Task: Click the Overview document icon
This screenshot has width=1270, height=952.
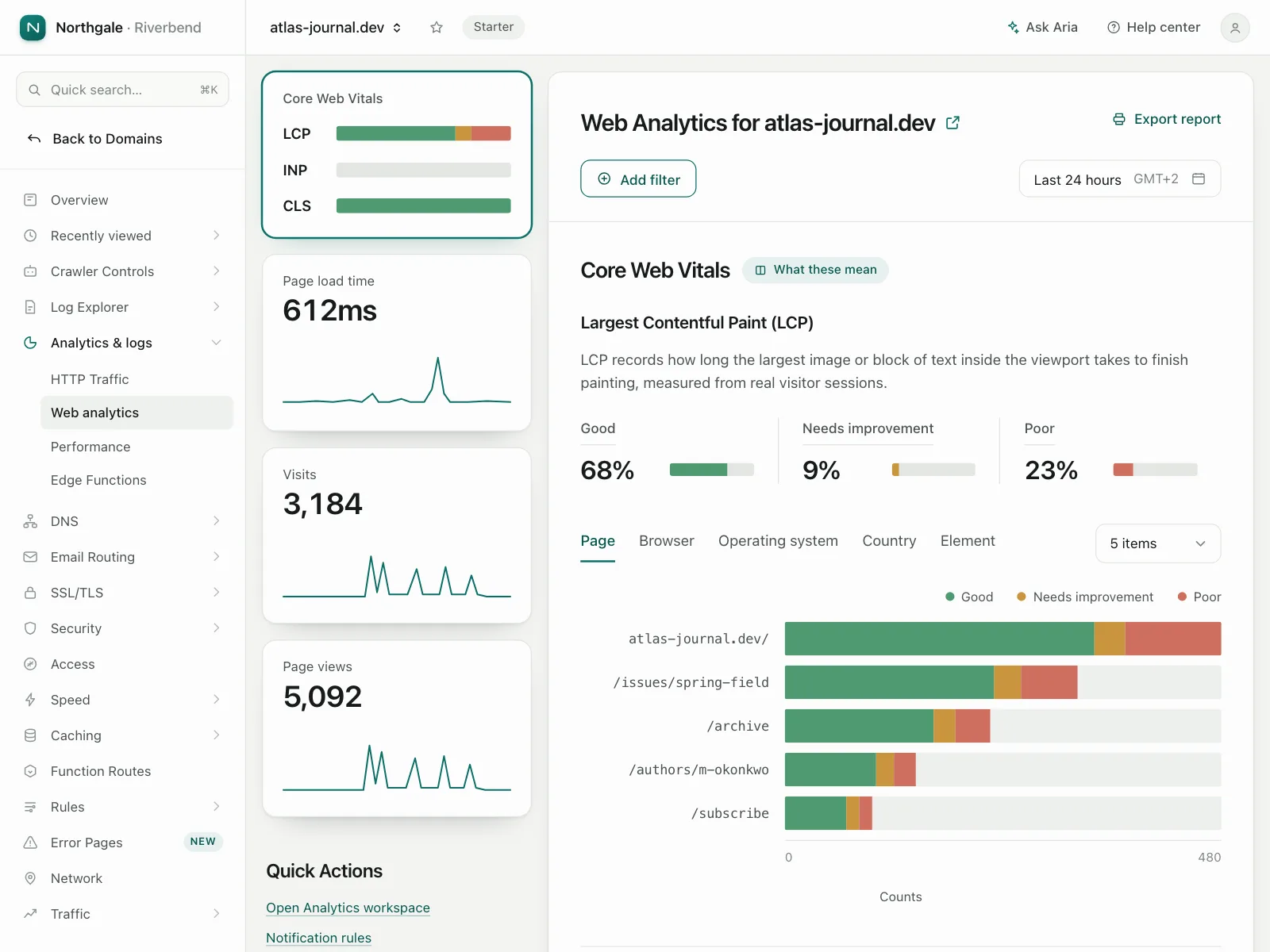Action: point(30,200)
